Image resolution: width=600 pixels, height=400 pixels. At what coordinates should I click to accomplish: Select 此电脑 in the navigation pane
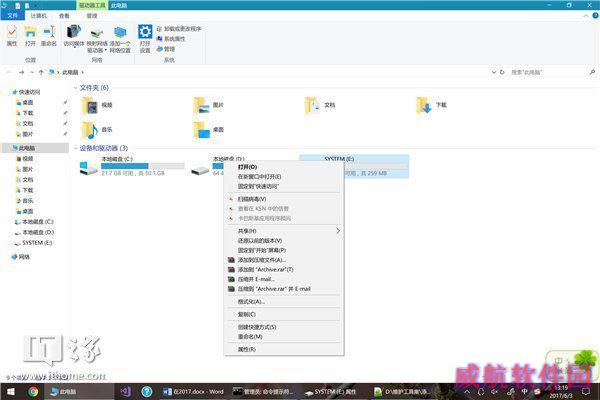[x=36, y=148]
